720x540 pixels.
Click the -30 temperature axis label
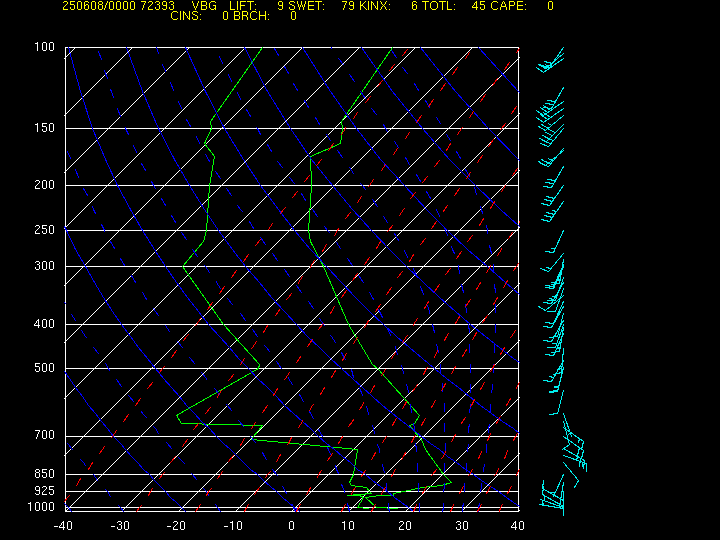coord(120,526)
